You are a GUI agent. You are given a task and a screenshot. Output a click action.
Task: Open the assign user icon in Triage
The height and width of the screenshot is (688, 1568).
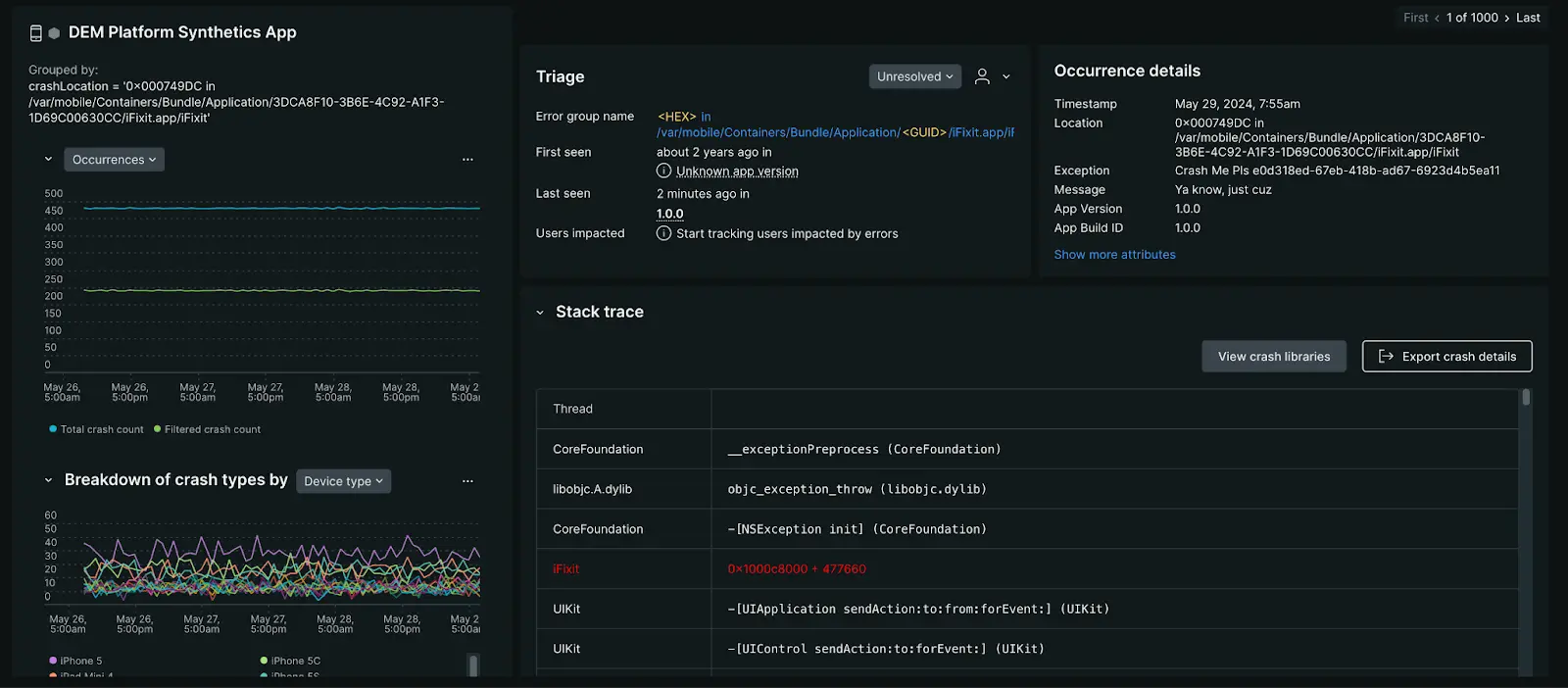click(982, 76)
